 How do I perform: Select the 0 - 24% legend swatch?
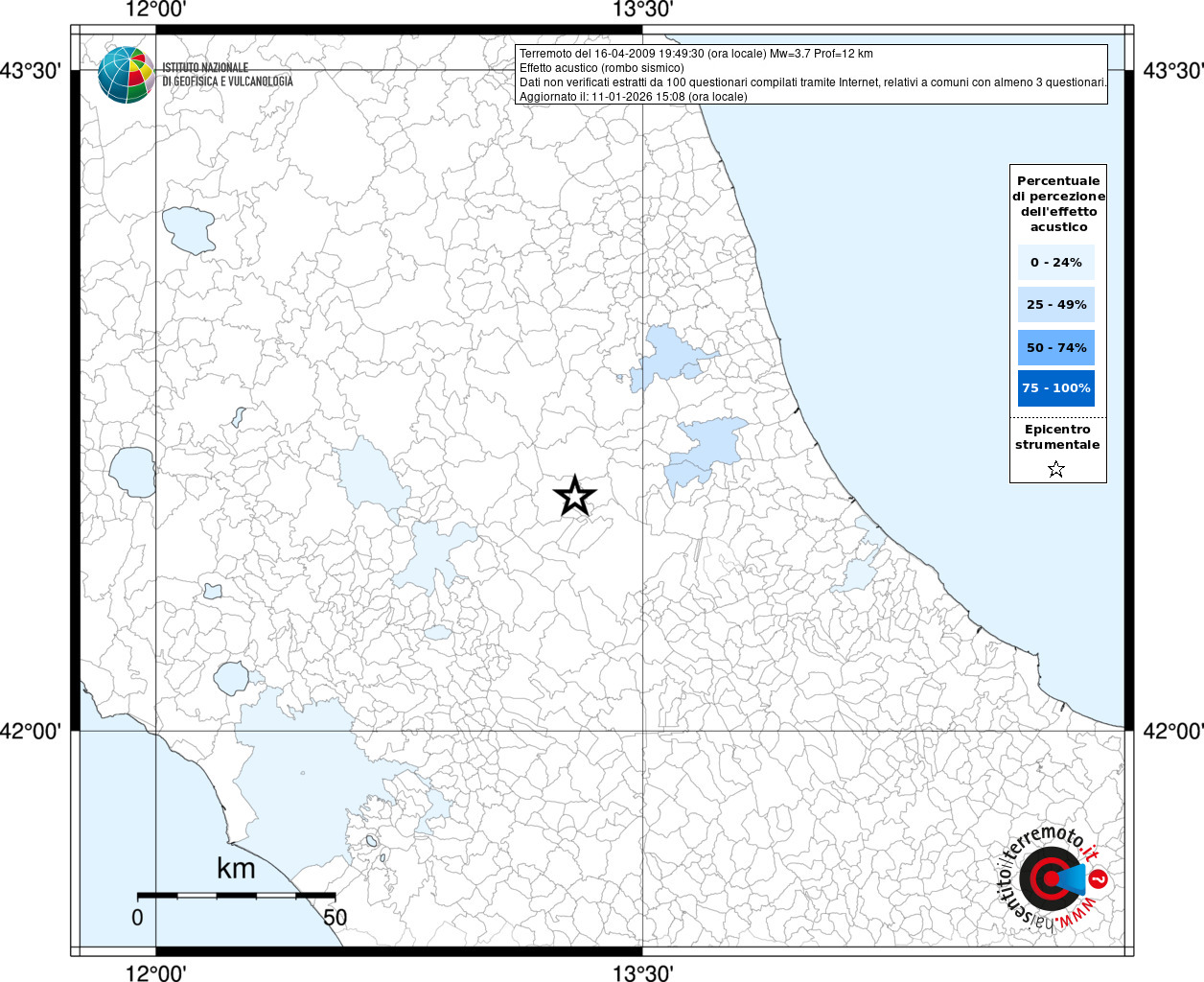[1056, 262]
